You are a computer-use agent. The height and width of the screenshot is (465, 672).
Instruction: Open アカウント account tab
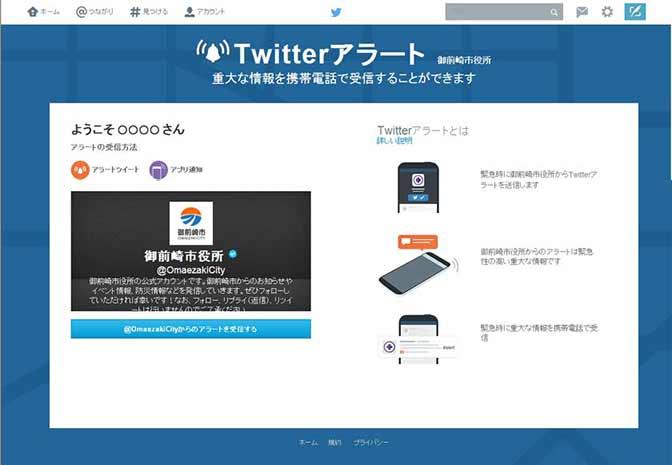(204, 12)
